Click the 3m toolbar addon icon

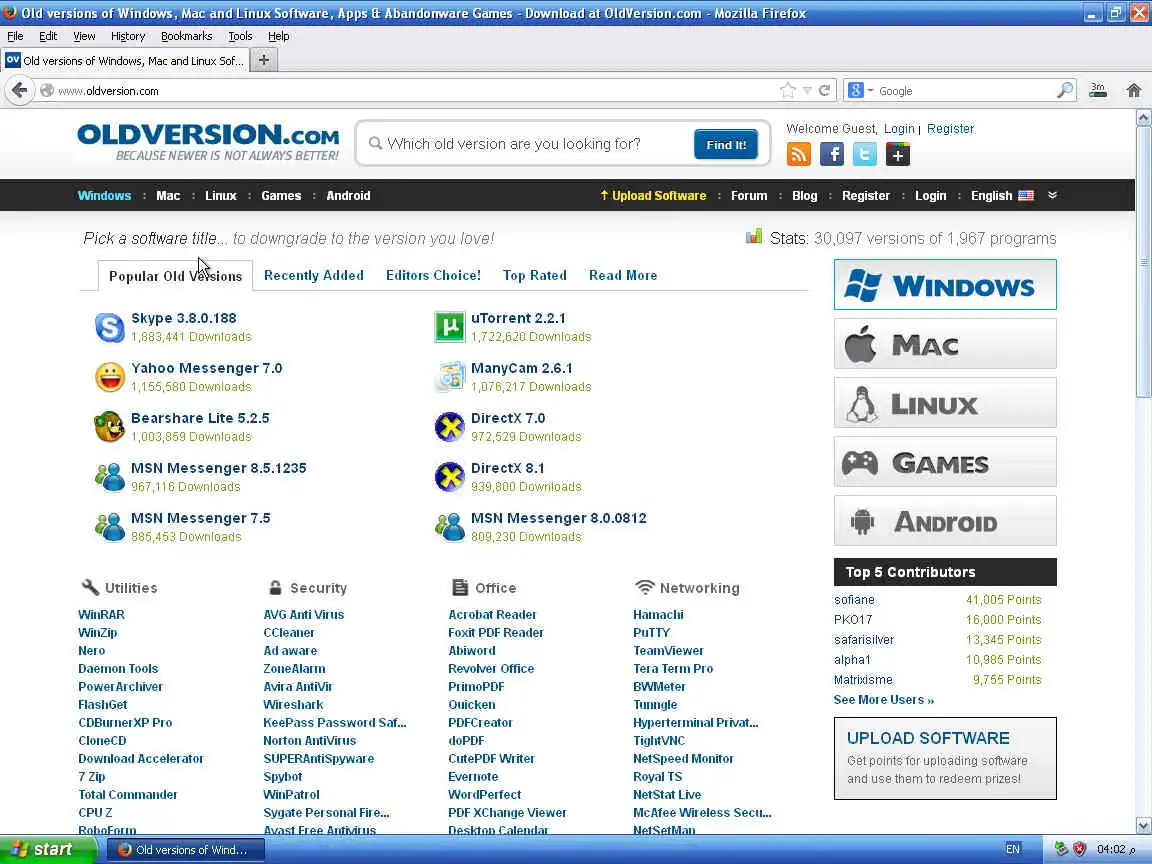click(1098, 90)
